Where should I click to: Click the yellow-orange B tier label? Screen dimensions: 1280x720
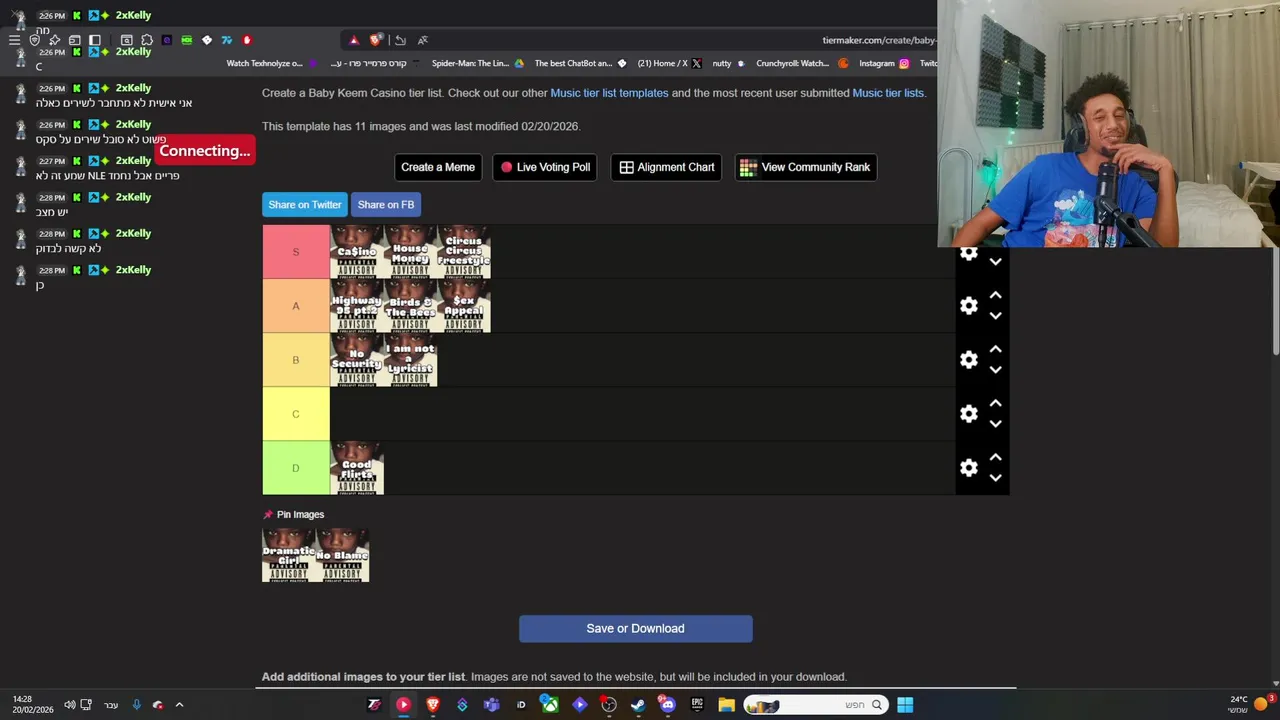click(x=296, y=360)
